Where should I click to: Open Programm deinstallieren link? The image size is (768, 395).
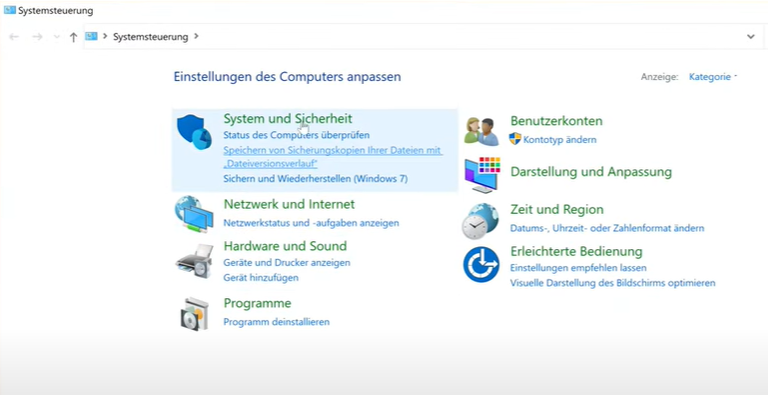click(x=276, y=322)
